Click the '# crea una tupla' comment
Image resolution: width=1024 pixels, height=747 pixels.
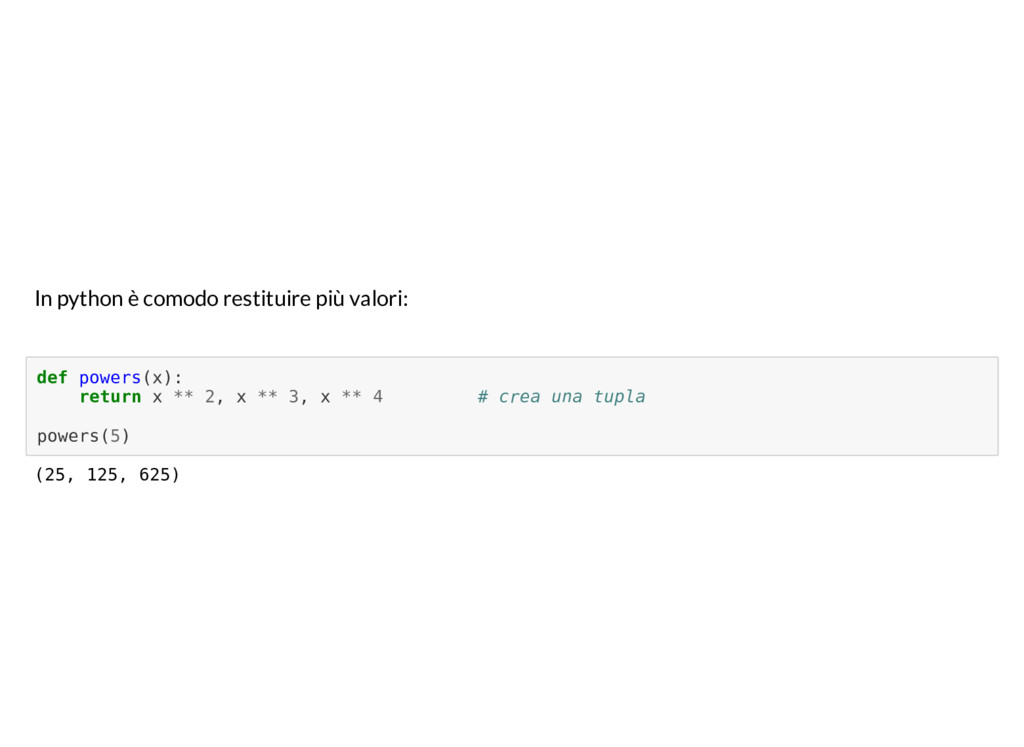tap(561, 397)
